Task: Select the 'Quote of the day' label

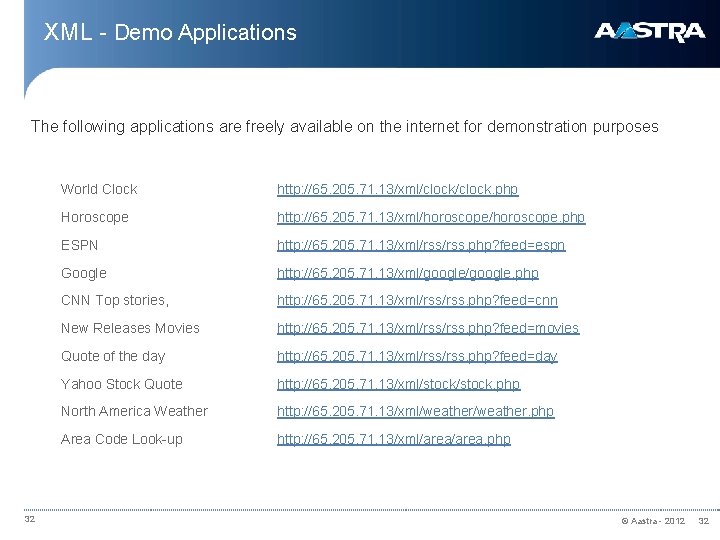Action: point(113,356)
